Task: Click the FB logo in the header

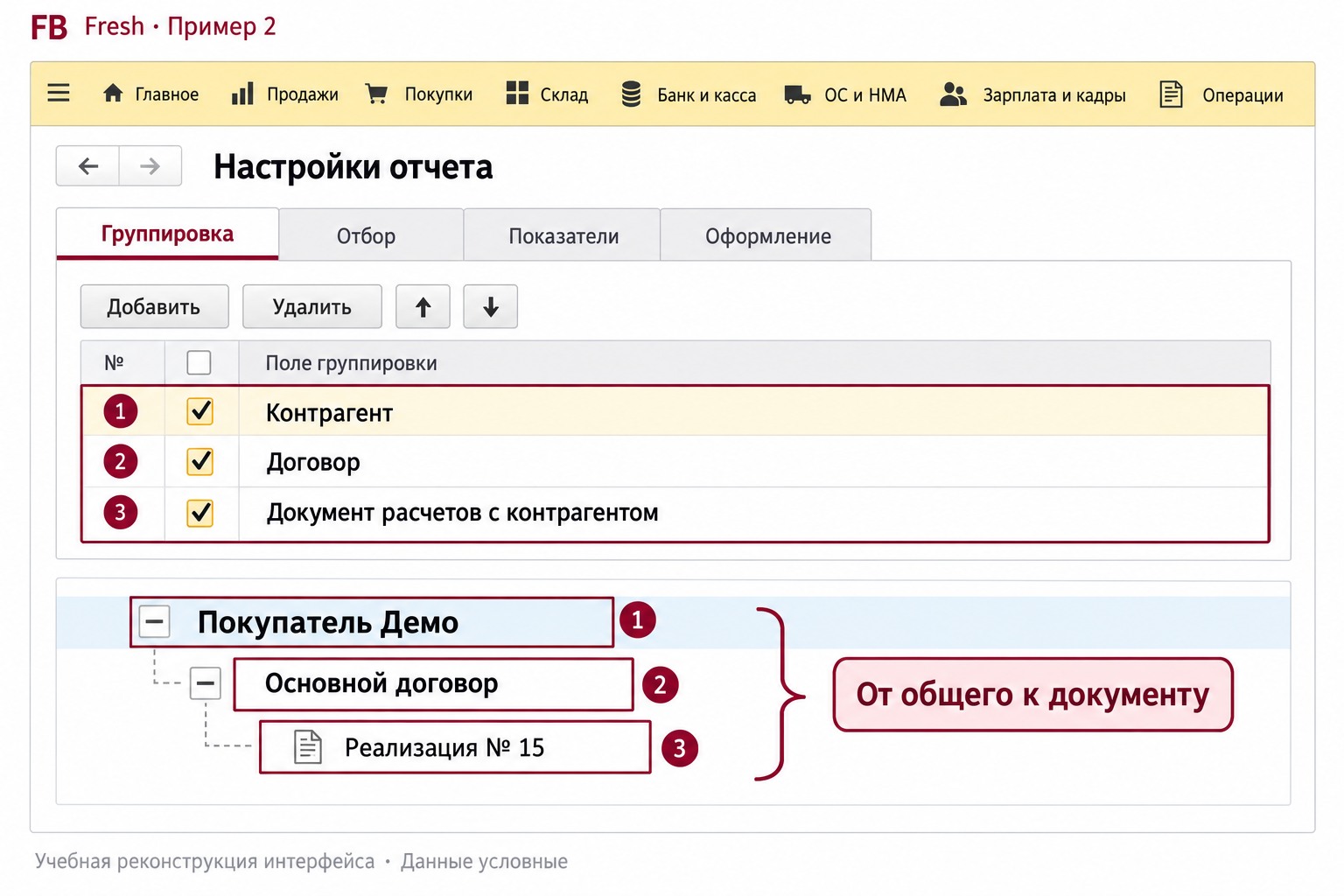Action: click(x=49, y=27)
